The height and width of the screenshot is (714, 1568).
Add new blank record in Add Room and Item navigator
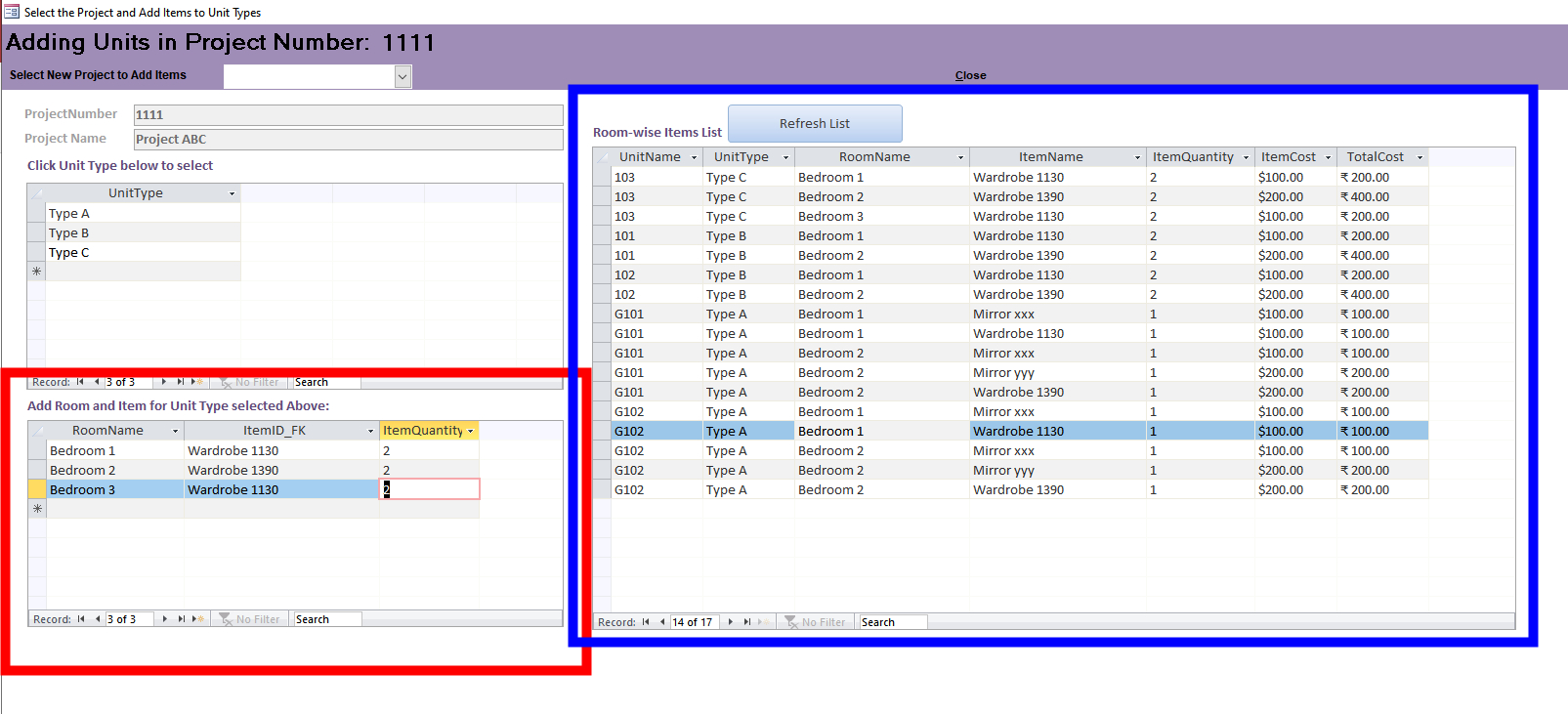[x=197, y=619]
